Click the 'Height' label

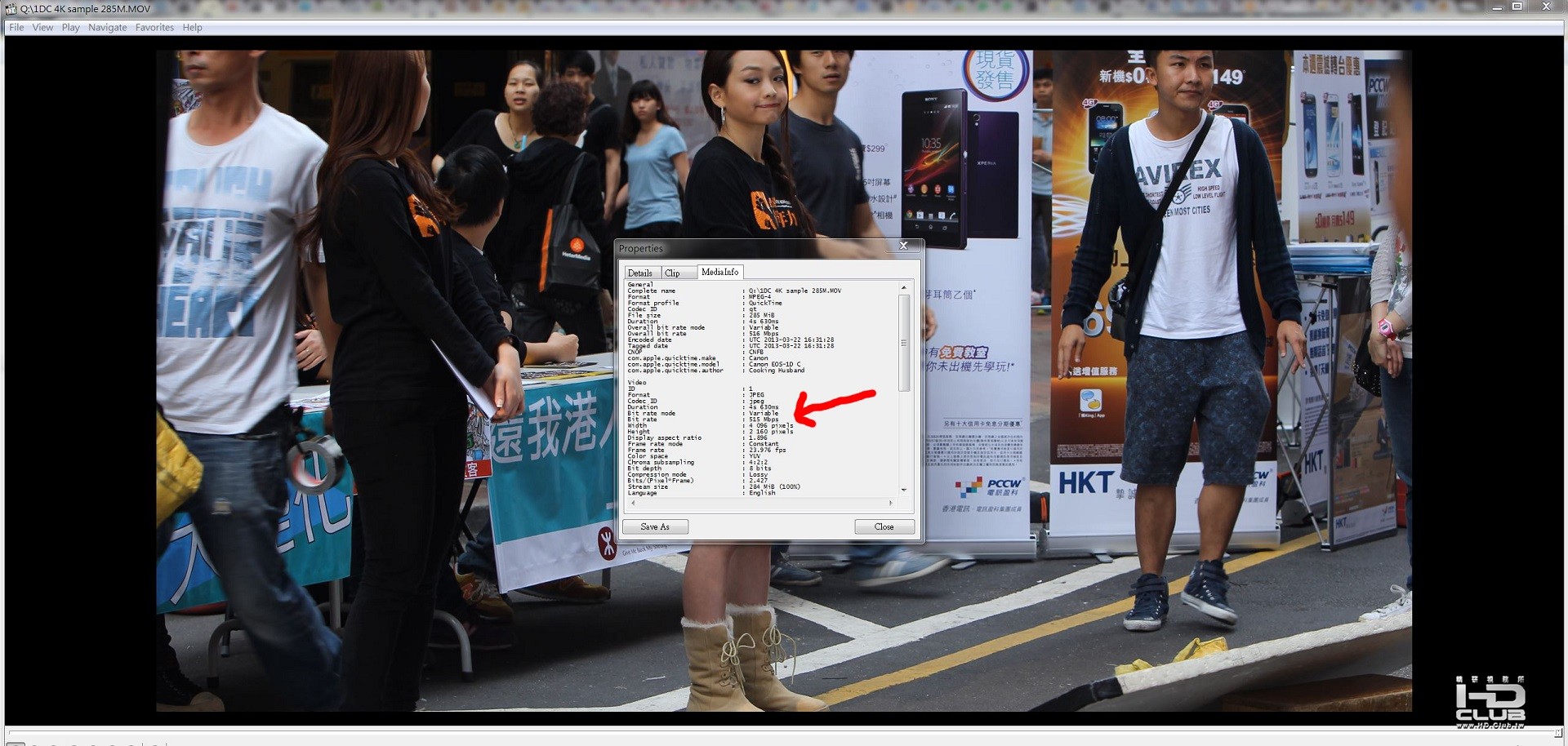(x=639, y=432)
